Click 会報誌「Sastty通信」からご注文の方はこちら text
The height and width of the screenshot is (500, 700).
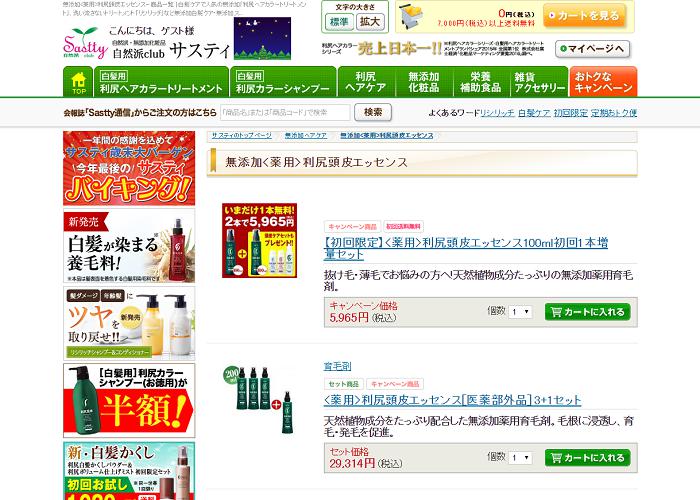click(x=140, y=113)
